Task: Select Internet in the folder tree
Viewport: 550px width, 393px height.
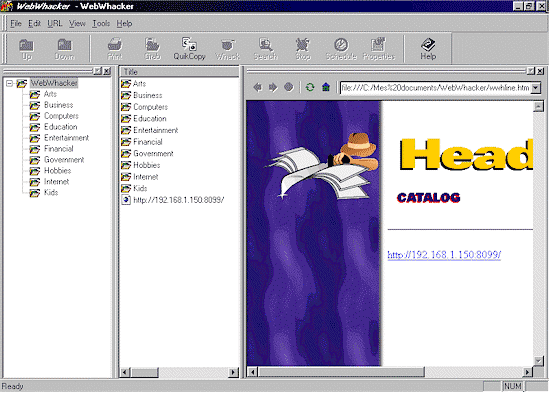Action: tap(56, 182)
